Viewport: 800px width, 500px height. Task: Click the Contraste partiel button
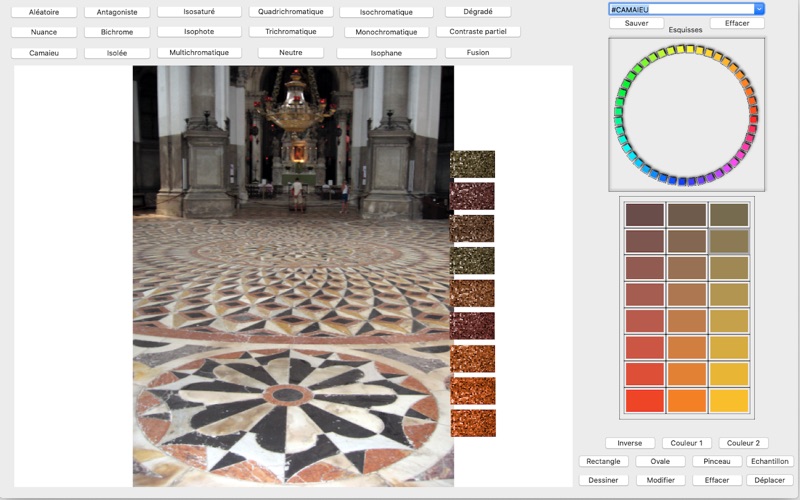[x=478, y=31]
